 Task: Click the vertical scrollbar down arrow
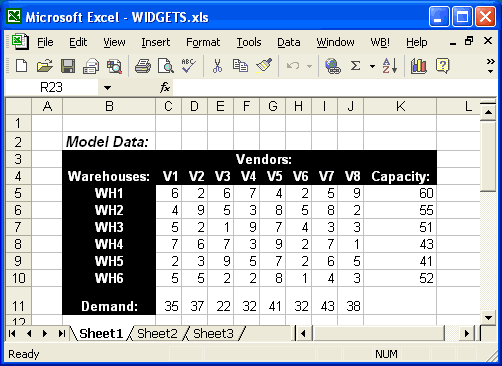488,317
